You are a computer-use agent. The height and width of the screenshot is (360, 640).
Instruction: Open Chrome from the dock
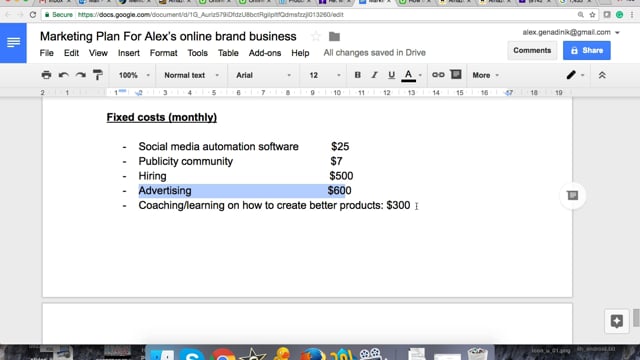coord(222,354)
